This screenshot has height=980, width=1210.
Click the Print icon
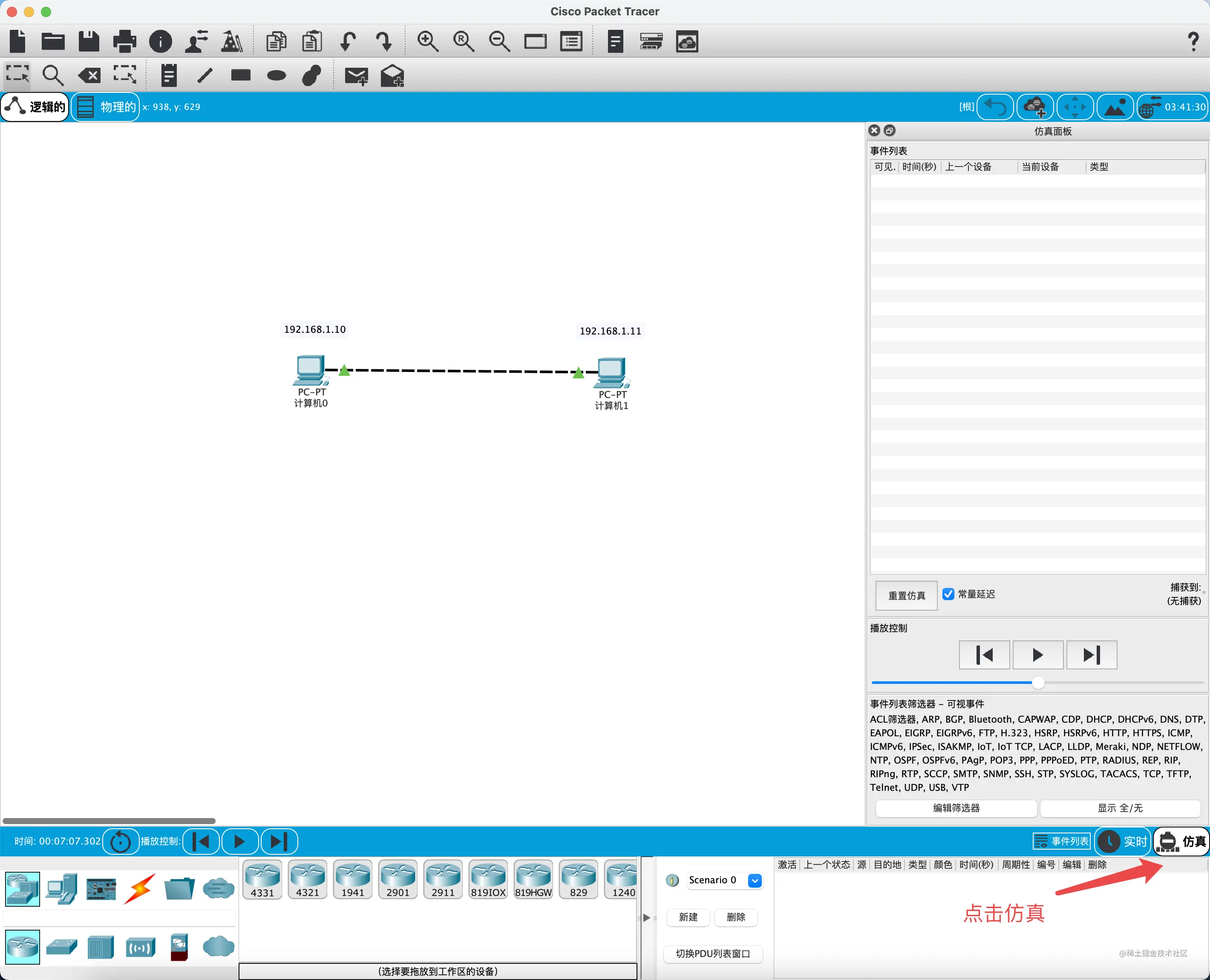pos(125,41)
